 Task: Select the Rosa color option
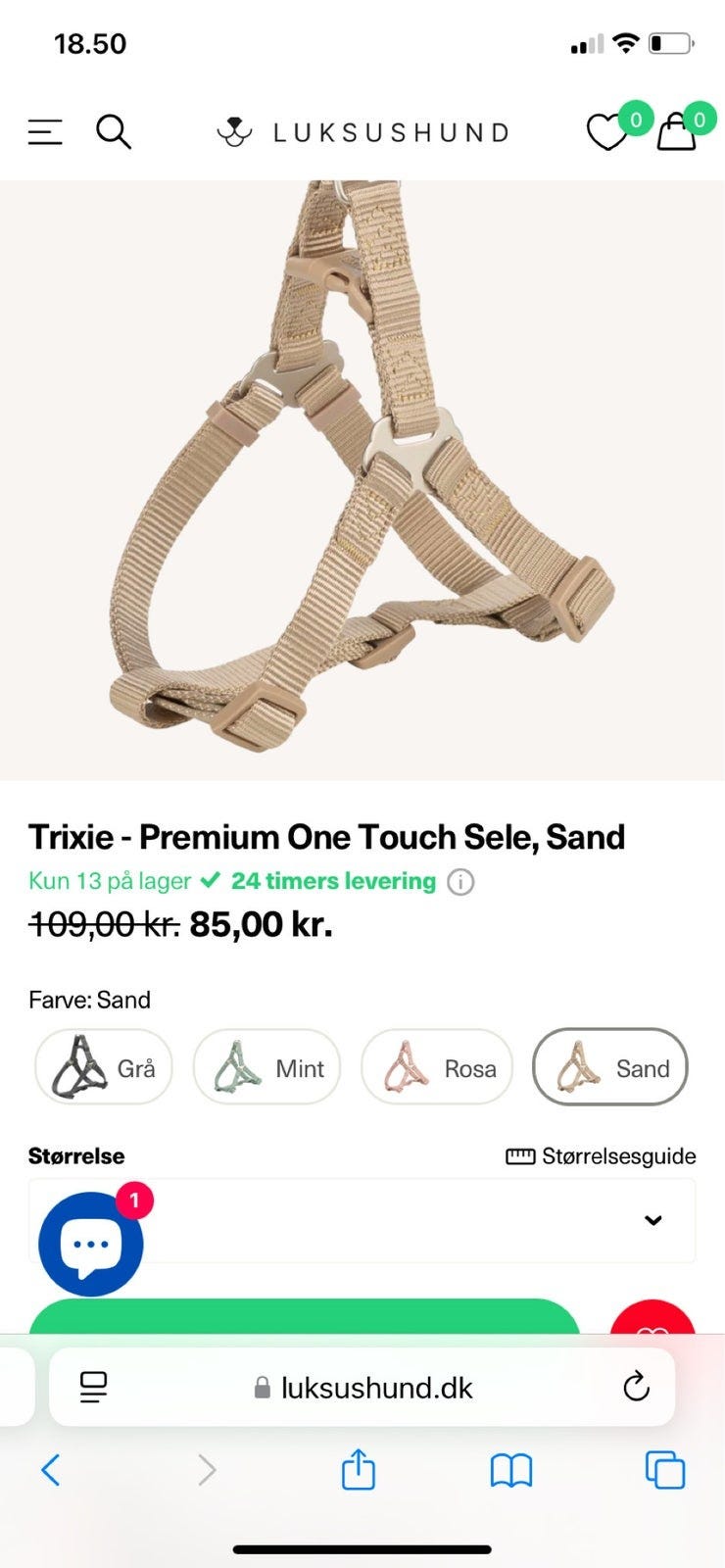[437, 1067]
